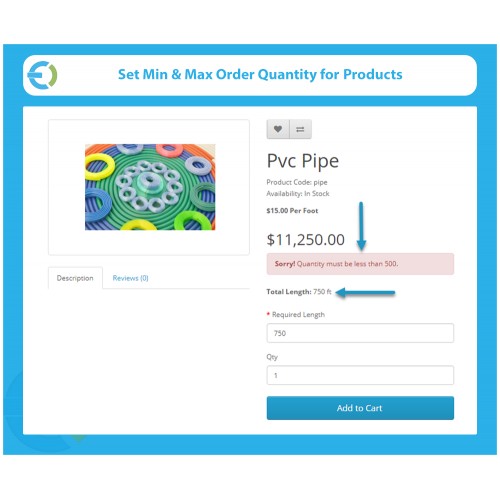Viewport: 500px width, 500px height.
Task: Click the quantity error alert message
Action: click(x=360, y=264)
